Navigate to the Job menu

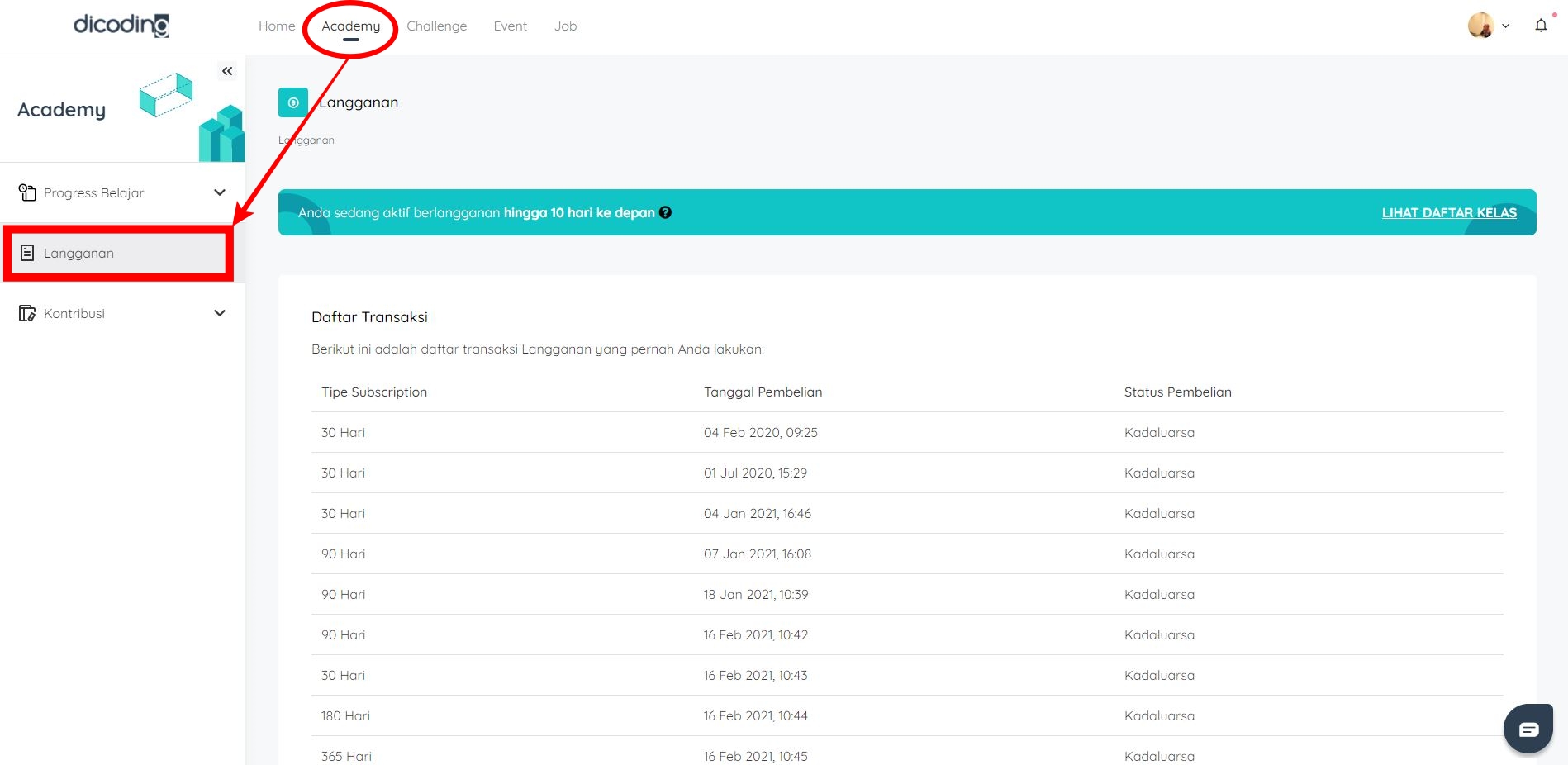point(565,26)
